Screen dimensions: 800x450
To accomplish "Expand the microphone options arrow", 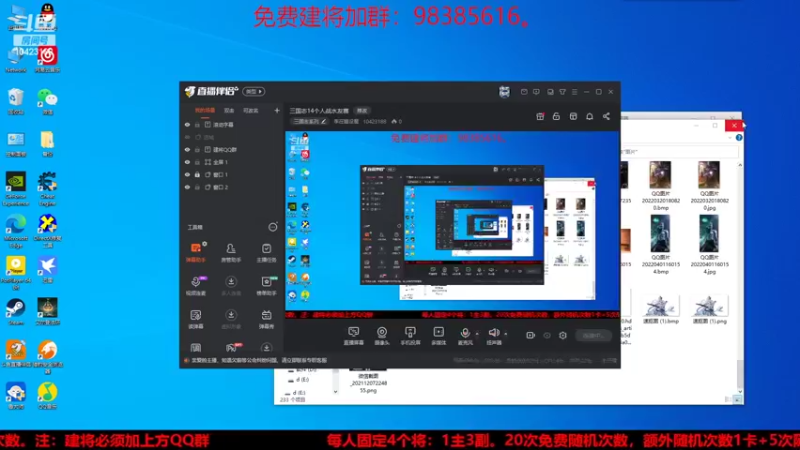I will (477, 334).
